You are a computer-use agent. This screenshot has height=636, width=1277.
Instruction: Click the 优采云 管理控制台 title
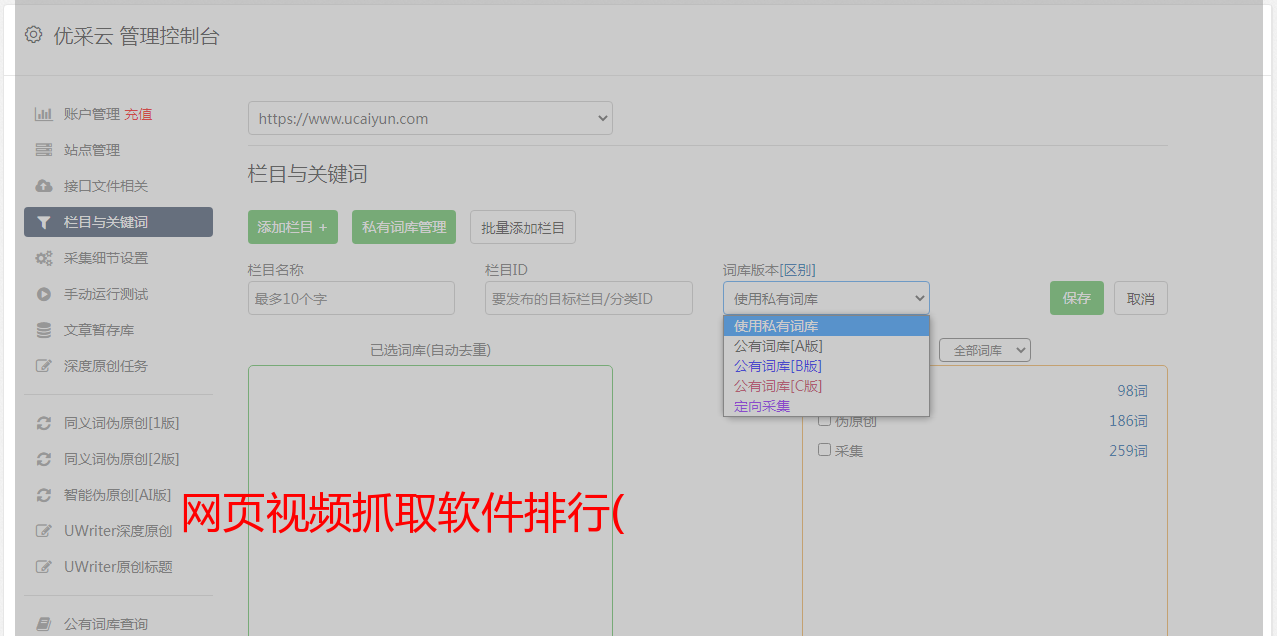click(136, 36)
